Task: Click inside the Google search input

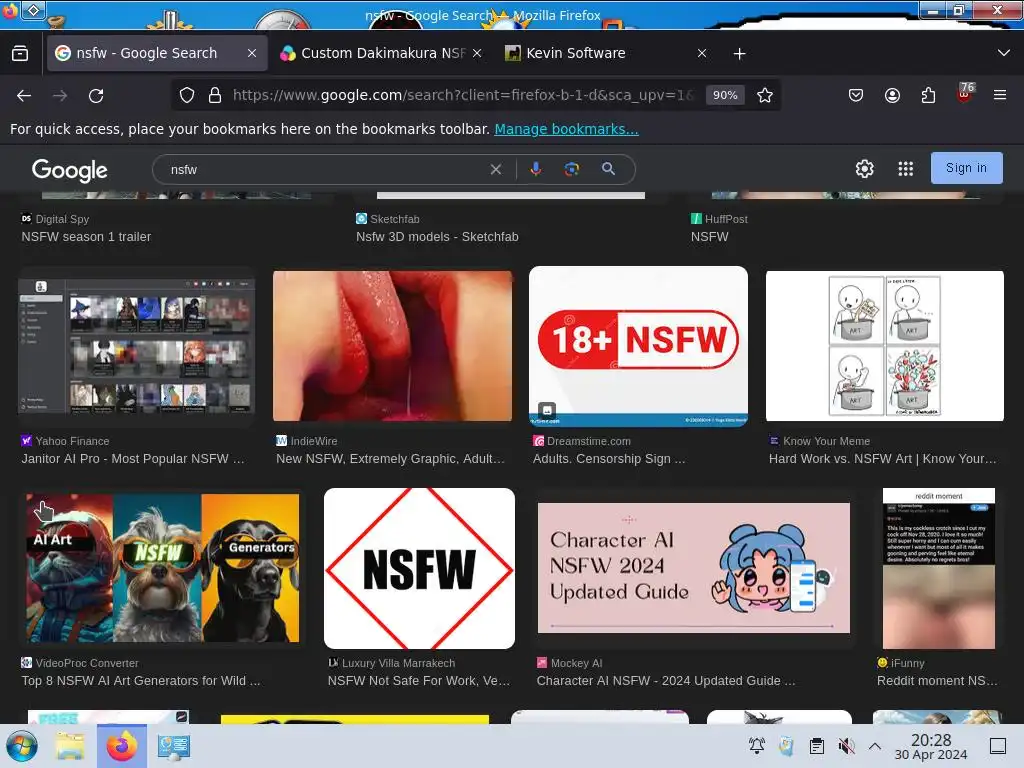Action: click(327, 170)
